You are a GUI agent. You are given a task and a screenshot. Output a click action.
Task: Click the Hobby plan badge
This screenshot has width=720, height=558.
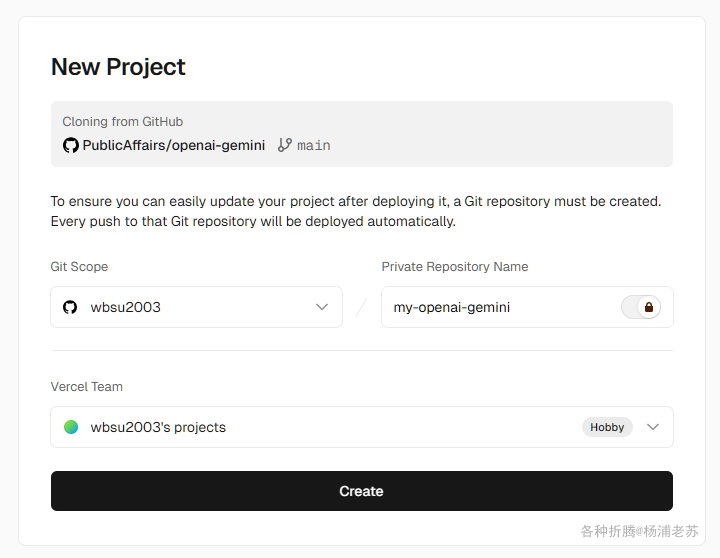607,427
